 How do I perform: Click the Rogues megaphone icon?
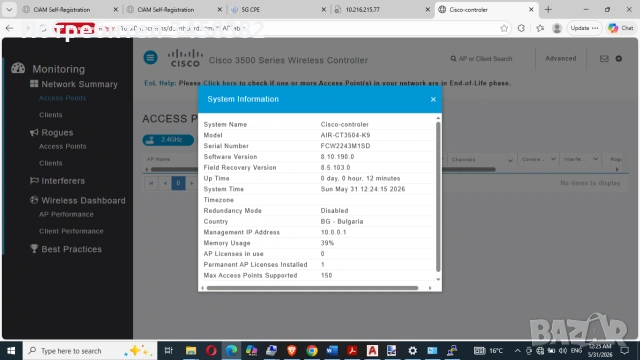click(34, 132)
